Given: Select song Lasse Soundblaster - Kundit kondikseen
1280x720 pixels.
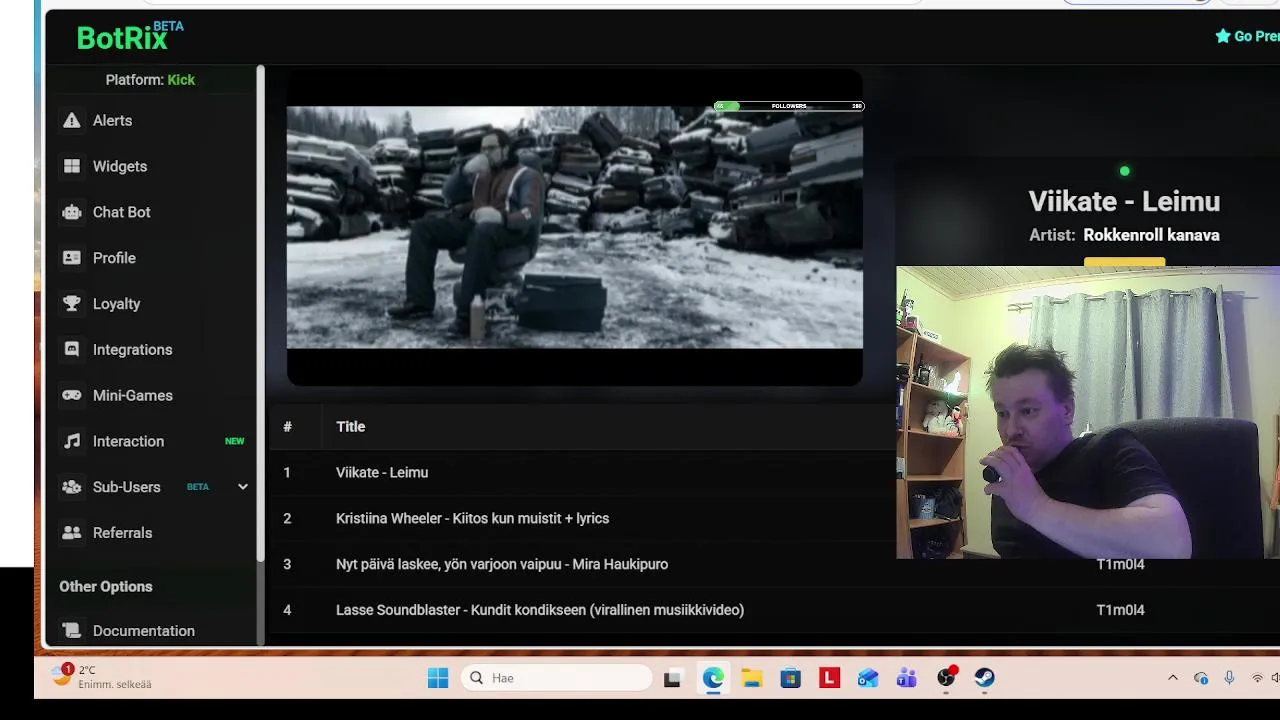Looking at the screenshot, I should coord(540,610).
